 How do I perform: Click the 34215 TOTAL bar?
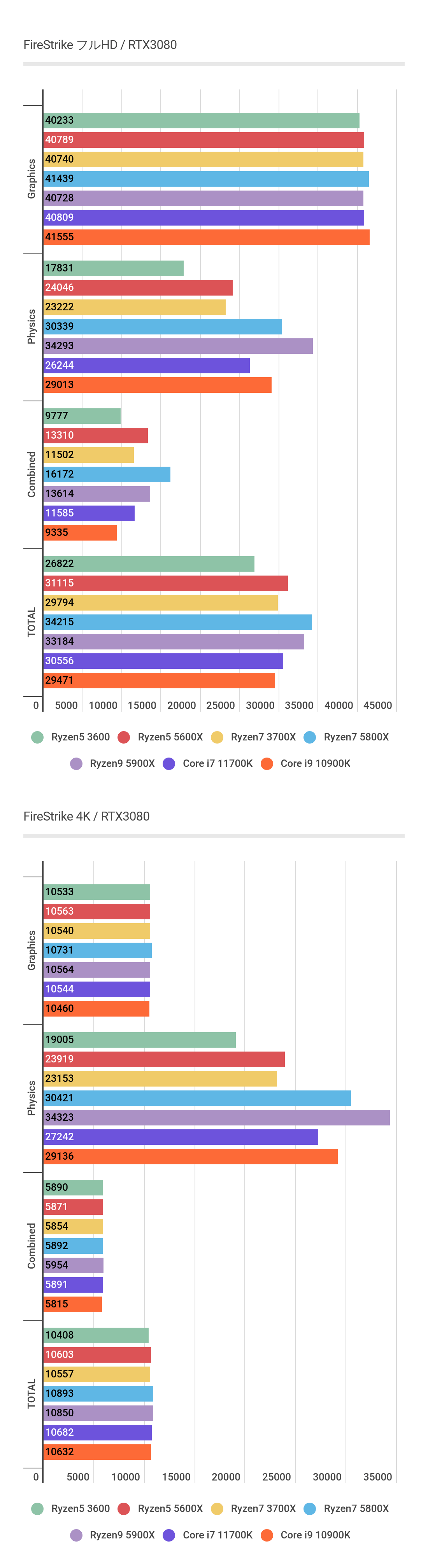pyautogui.click(x=177, y=622)
